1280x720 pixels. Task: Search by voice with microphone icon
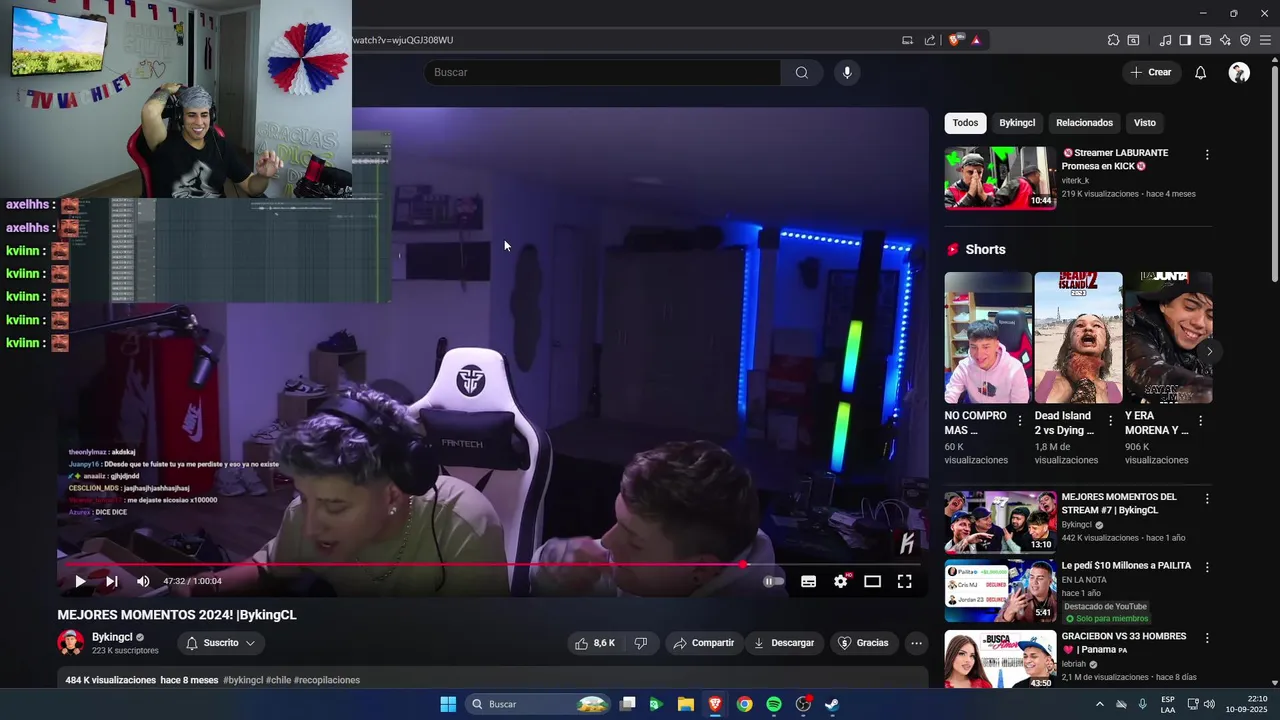[x=847, y=72]
